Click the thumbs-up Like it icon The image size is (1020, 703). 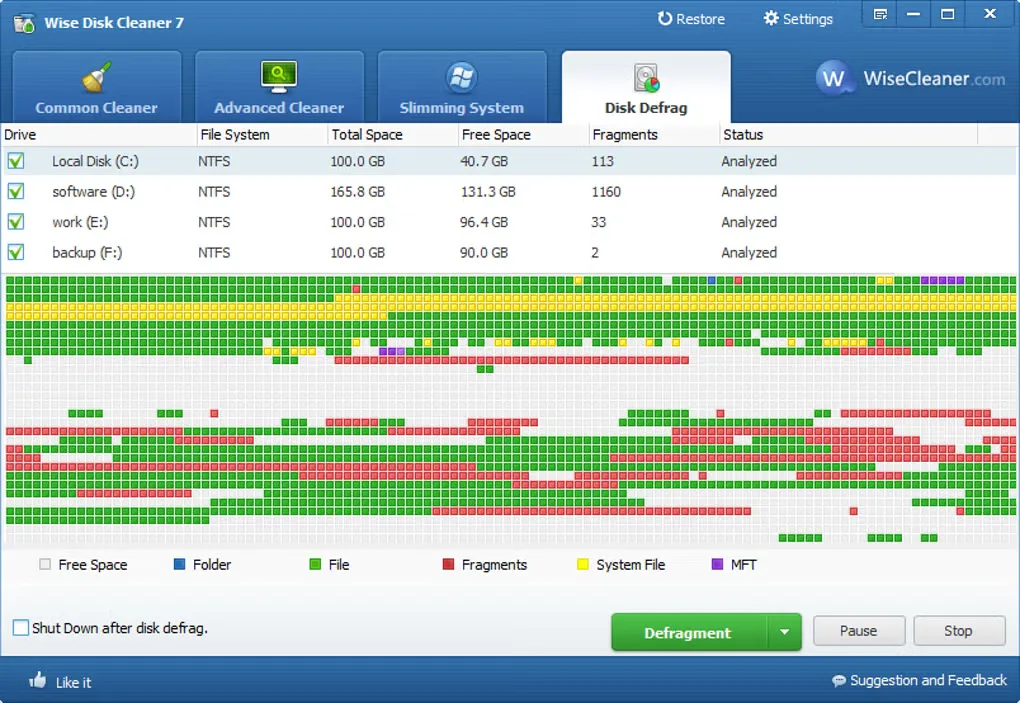[38, 680]
